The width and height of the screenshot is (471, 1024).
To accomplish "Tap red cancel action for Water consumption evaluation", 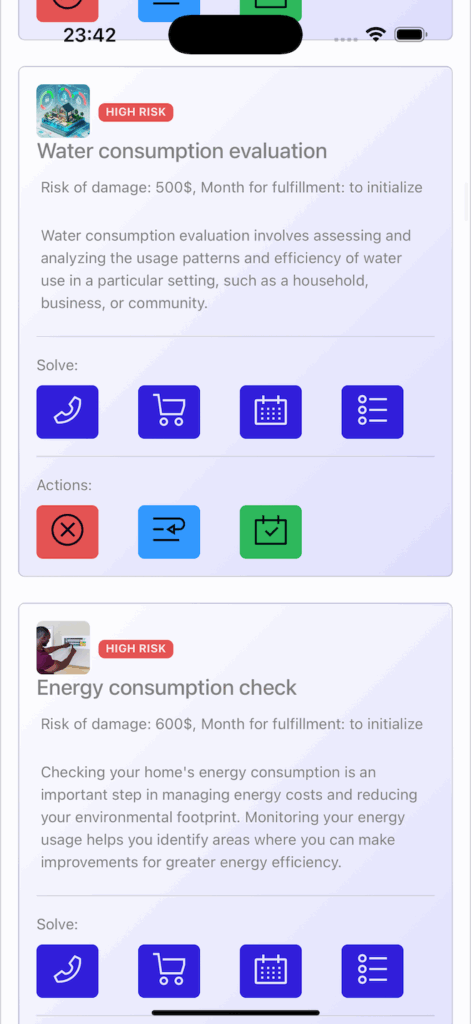I will [67, 532].
